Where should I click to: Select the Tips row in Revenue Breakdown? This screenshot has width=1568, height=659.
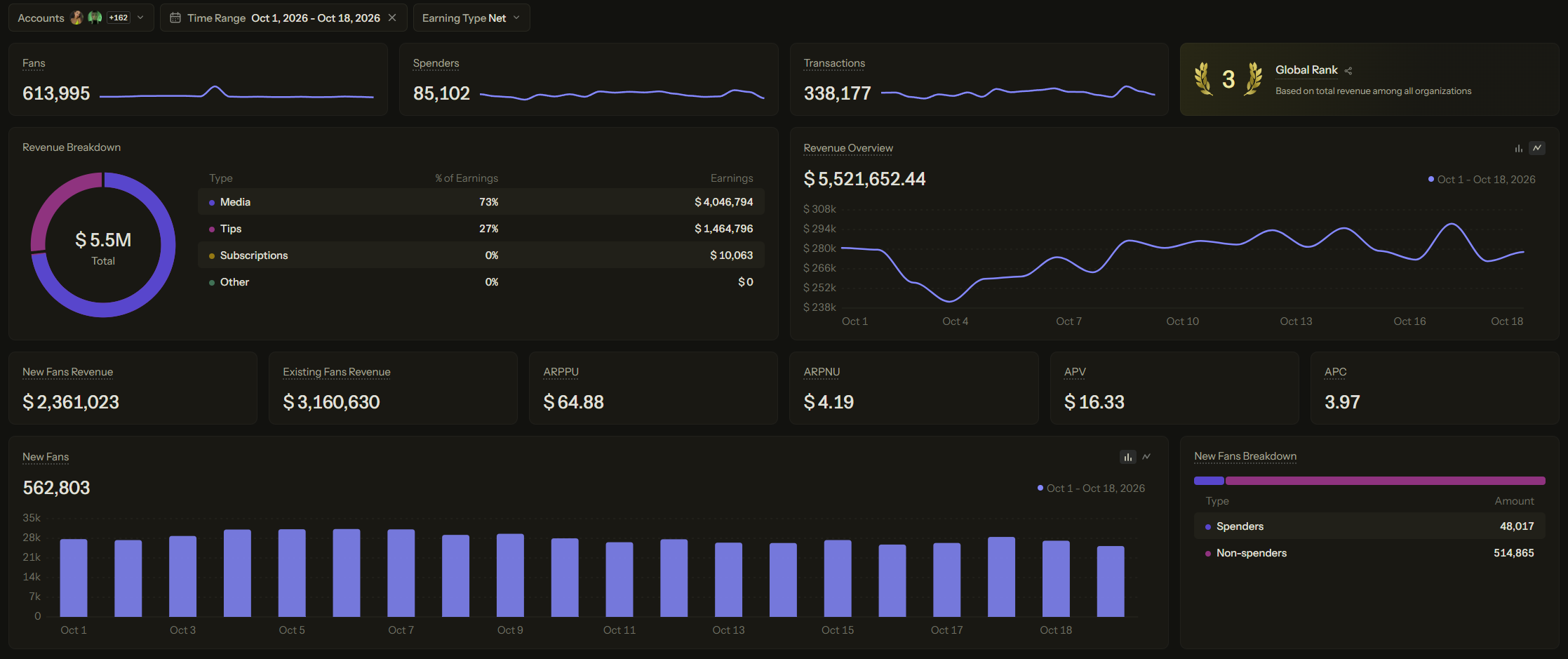tap(481, 229)
